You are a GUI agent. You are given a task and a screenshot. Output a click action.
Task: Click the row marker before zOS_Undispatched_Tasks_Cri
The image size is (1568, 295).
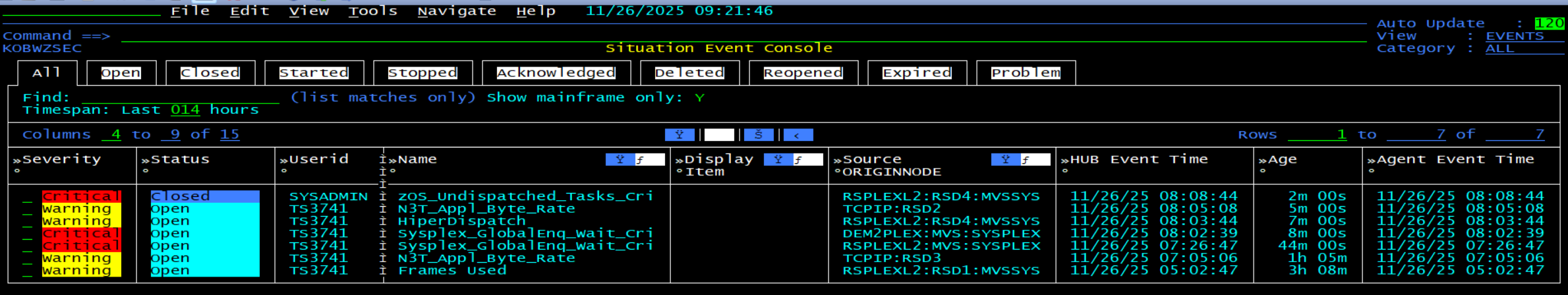[383, 196]
